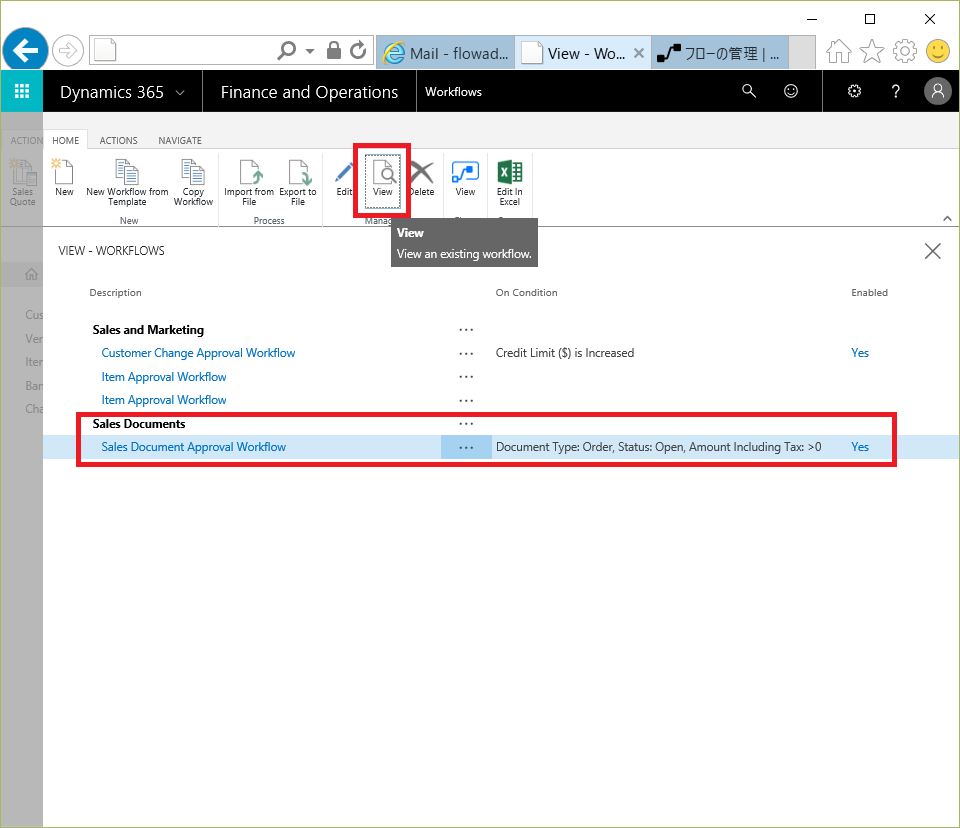Focus the browser address bar field

point(196,50)
